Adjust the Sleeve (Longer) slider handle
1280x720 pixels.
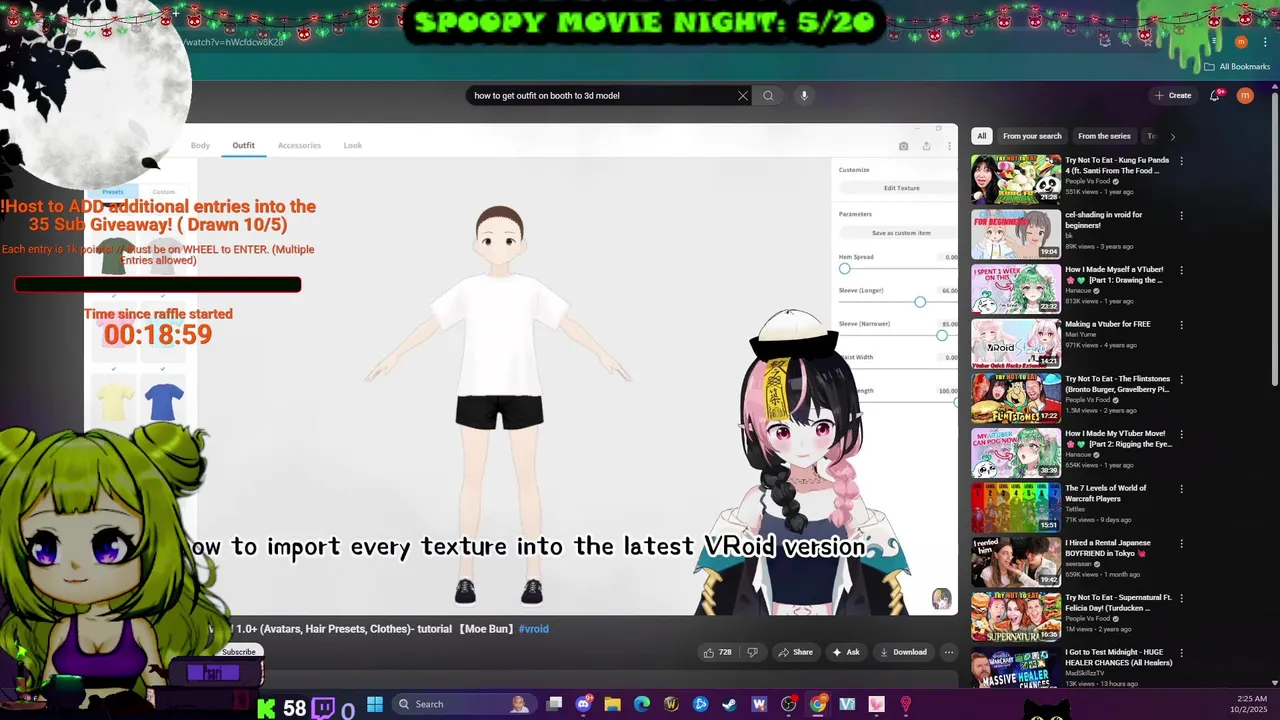(x=920, y=301)
